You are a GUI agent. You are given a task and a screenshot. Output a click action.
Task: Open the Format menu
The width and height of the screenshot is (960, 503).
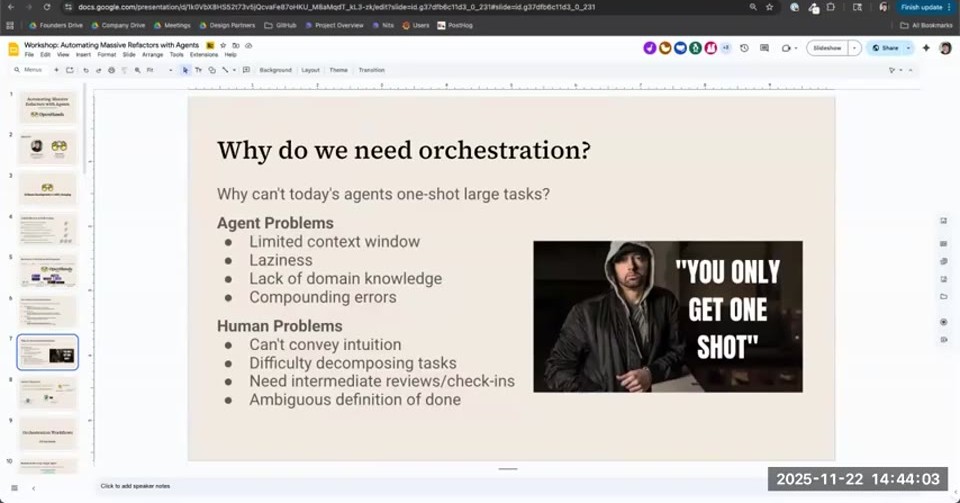(107, 54)
